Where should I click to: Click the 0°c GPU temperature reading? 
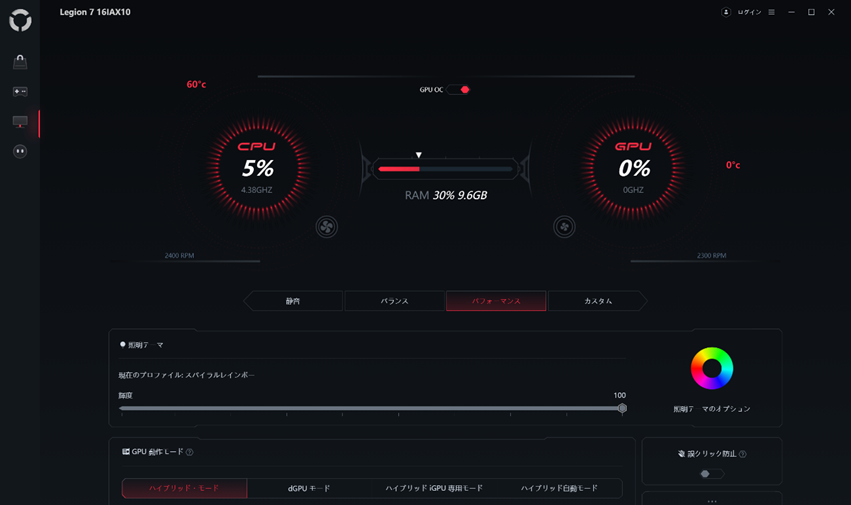click(733, 165)
